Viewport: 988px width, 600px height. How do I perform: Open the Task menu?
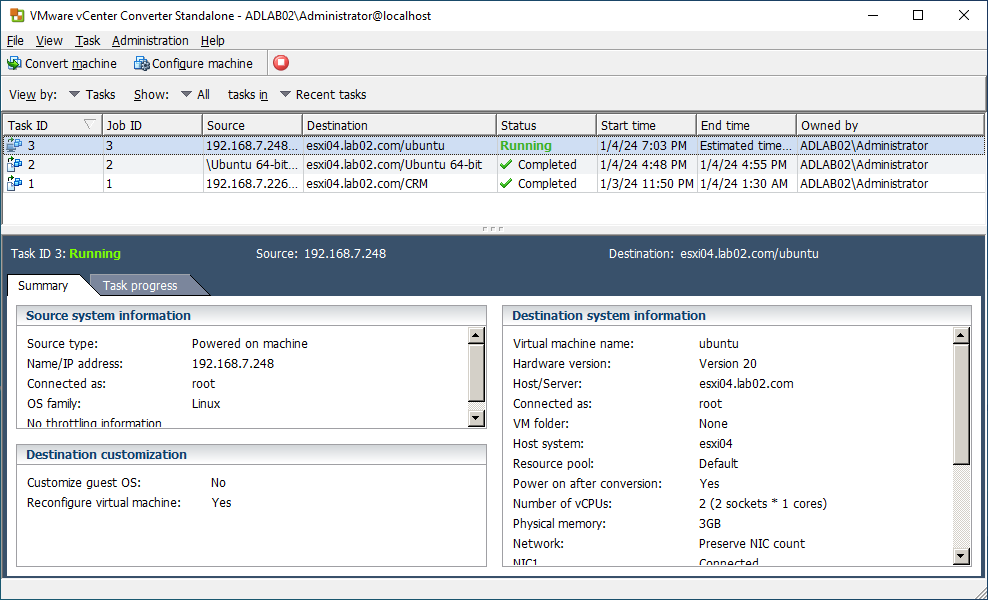(x=88, y=40)
